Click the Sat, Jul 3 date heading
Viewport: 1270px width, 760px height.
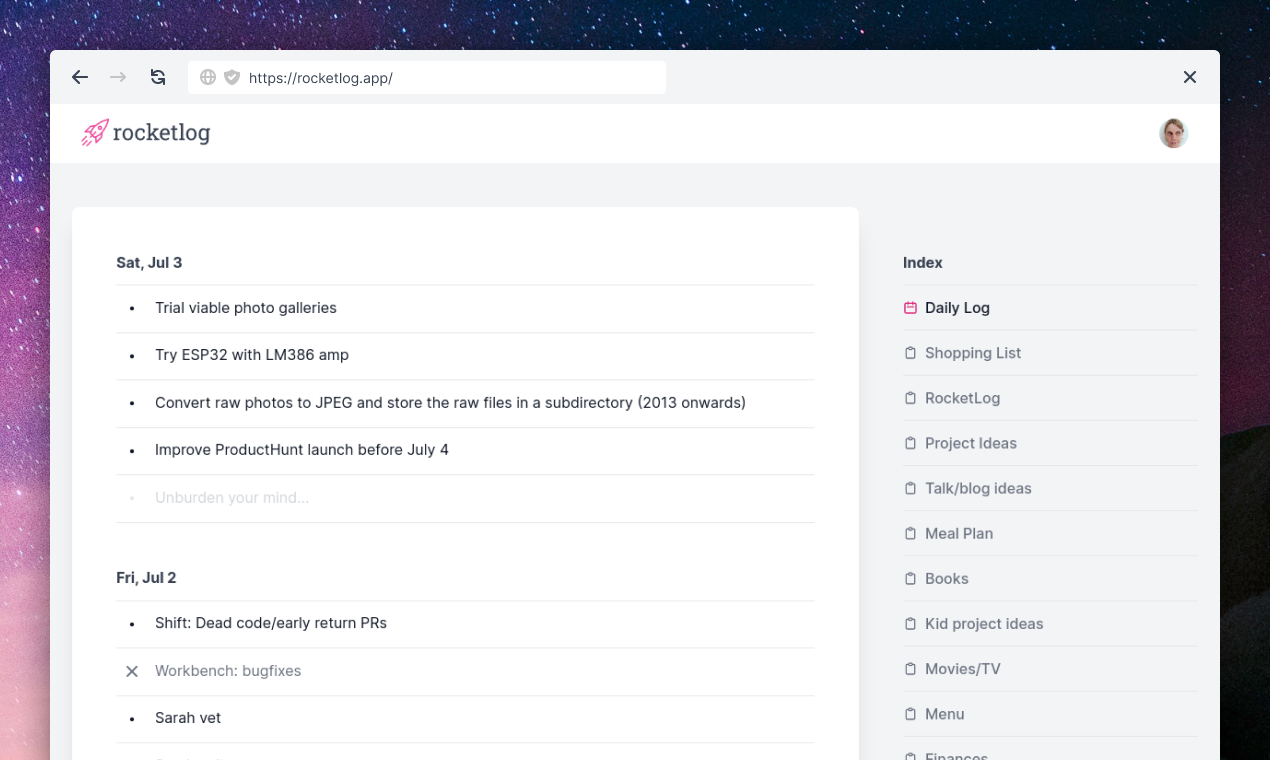coord(149,262)
